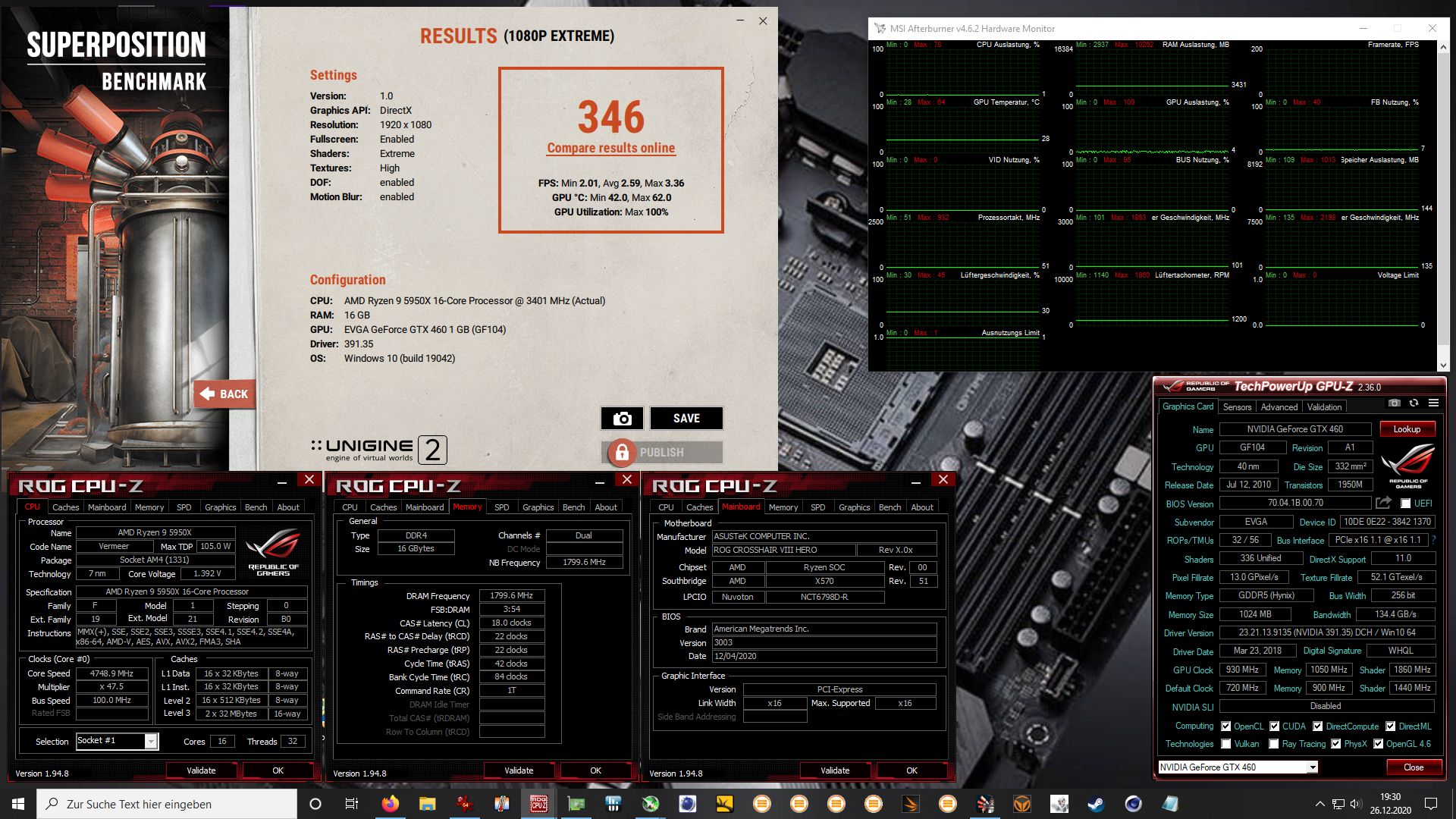
Task: Click the Save button in Superposition
Action: tap(686, 419)
